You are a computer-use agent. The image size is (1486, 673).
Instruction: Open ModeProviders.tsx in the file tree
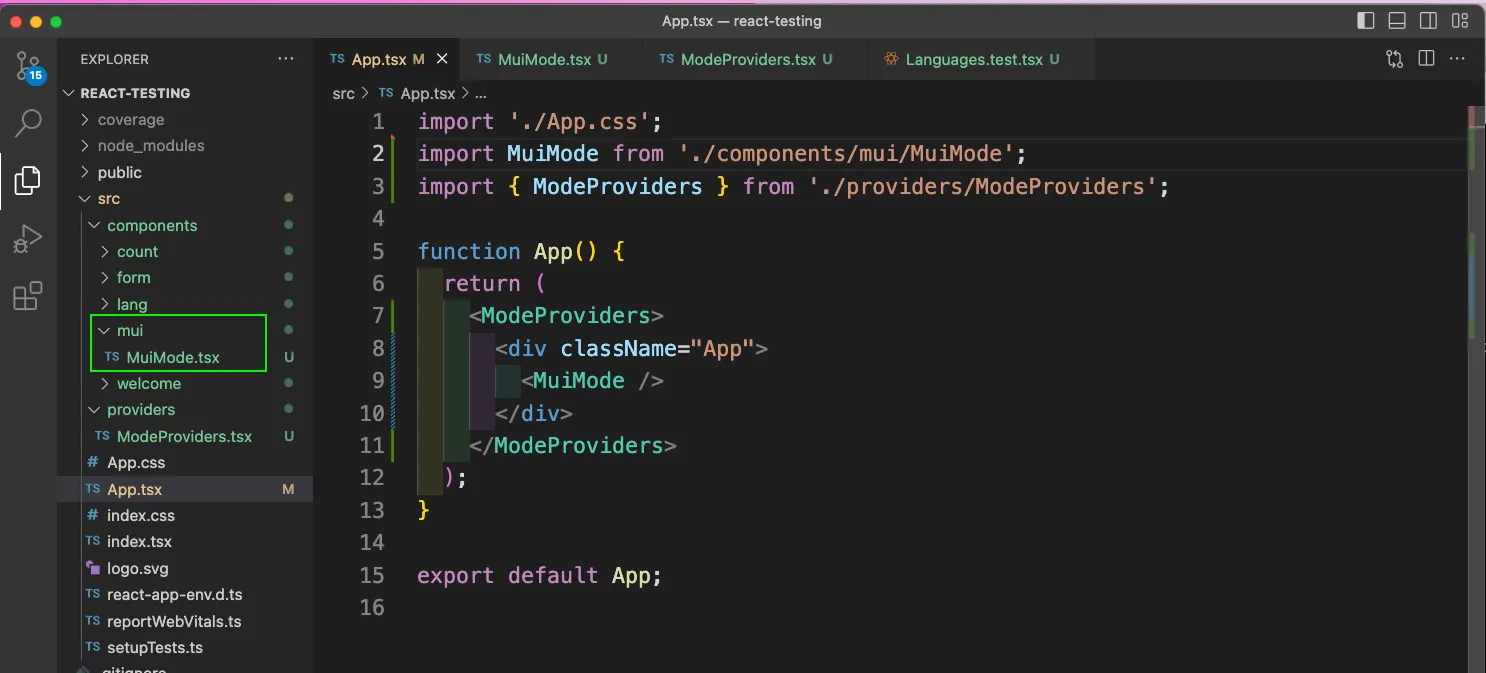184,437
